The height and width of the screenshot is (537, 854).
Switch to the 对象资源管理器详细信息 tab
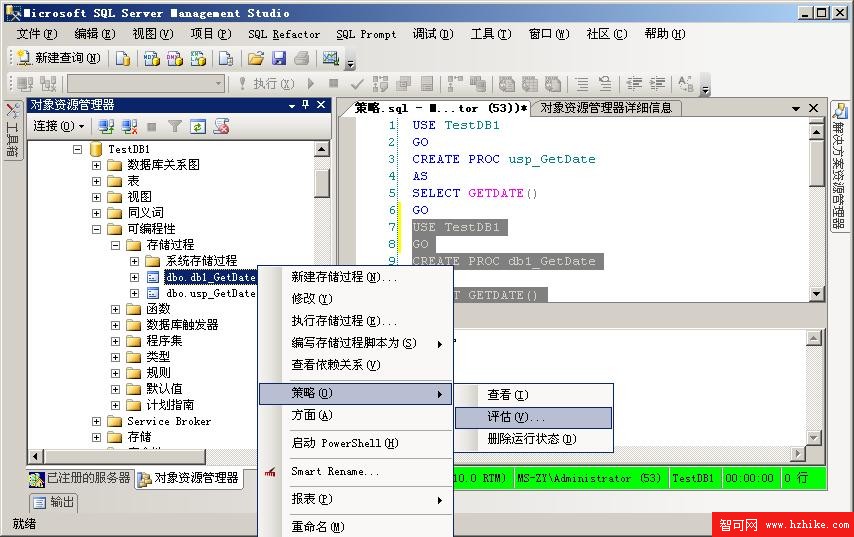[x=606, y=108]
